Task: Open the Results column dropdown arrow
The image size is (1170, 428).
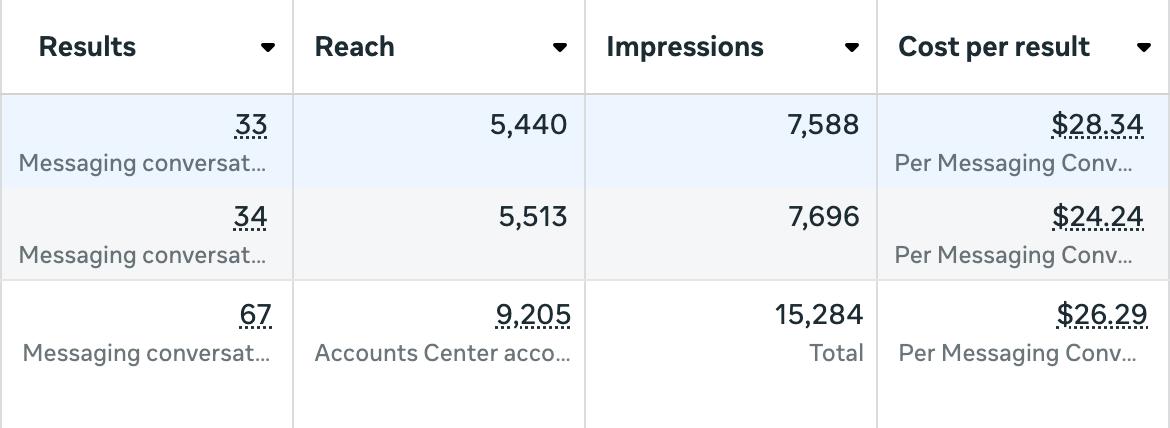Action: tap(267, 47)
